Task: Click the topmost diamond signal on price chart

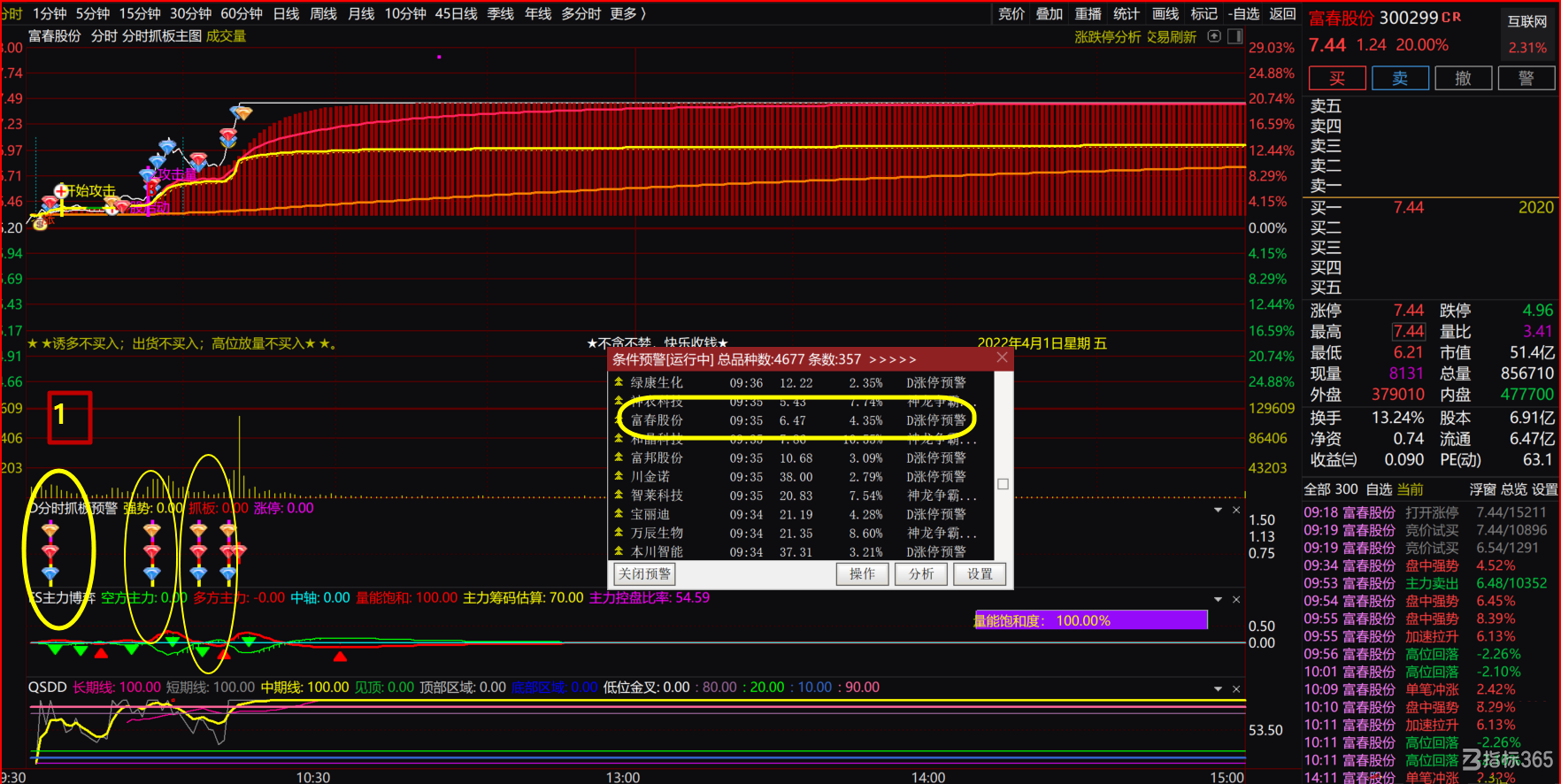Action: click(241, 112)
